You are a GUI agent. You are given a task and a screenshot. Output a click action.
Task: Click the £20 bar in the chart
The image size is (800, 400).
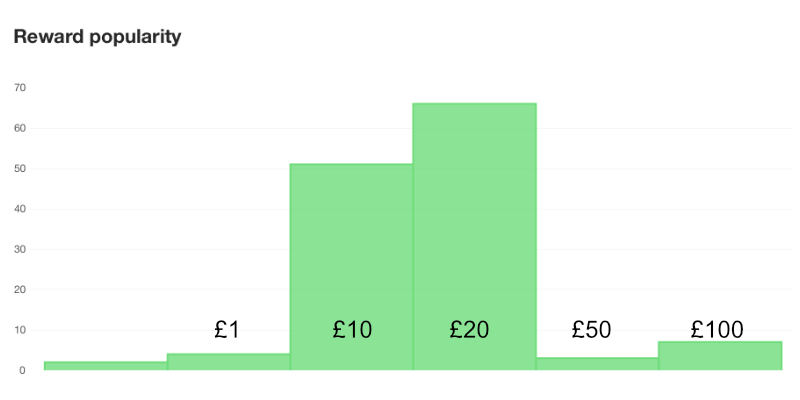pos(474,236)
